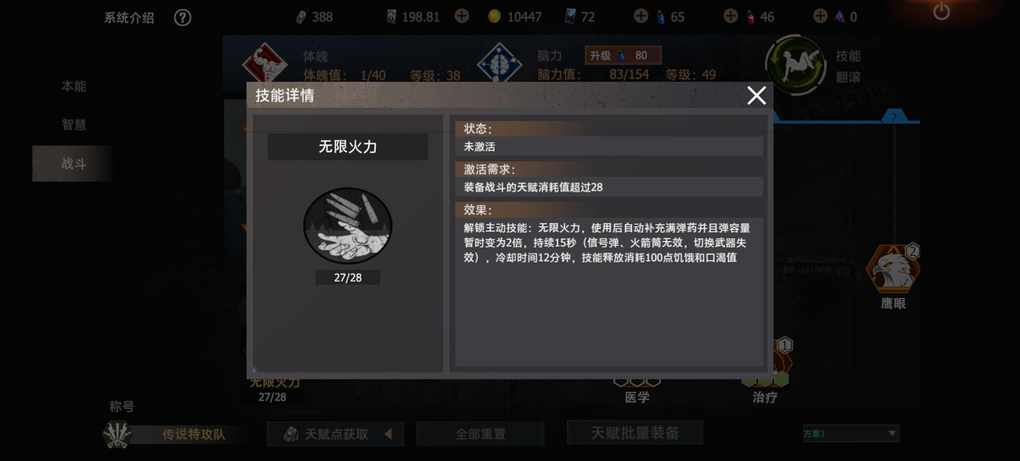Add currency with plus next to 198.81
The height and width of the screenshot is (461, 1020).
461,16
